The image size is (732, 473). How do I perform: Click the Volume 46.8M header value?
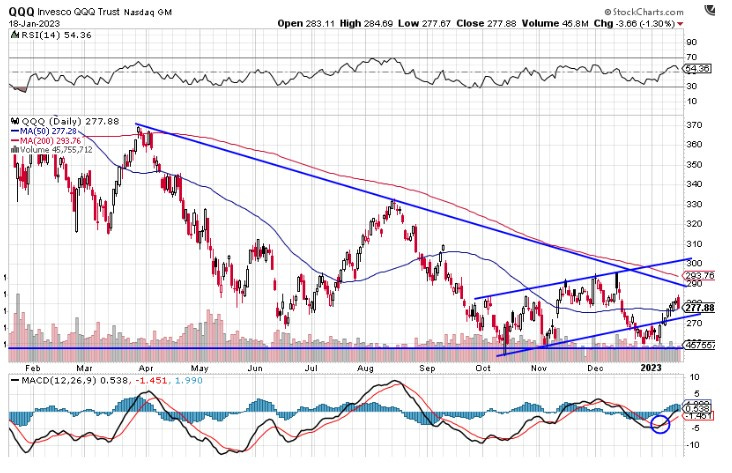(555, 23)
